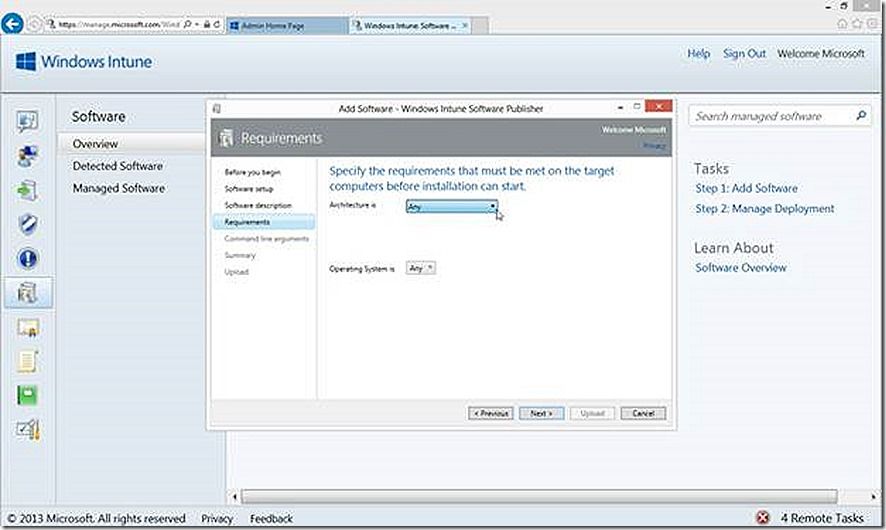The image size is (886, 530).
Task: Click the Feedback link in footer
Action: 271,518
